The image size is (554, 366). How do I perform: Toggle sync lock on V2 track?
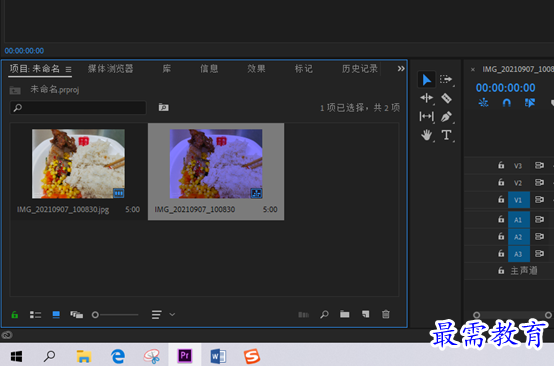(x=539, y=183)
